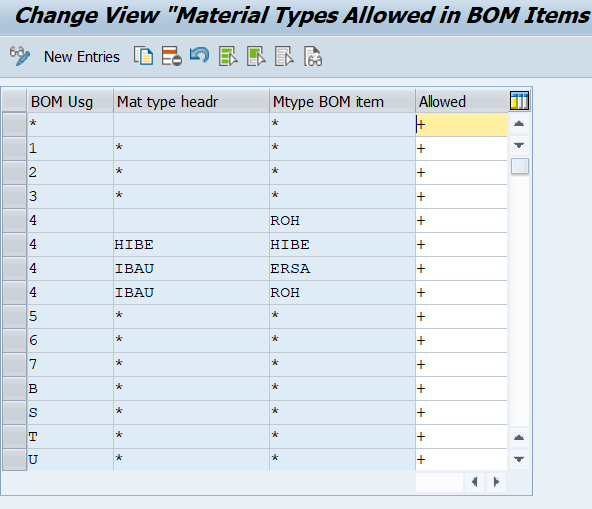592x509 pixels.
Task: Click the Select Block icon
Action: tap(256, 56)
